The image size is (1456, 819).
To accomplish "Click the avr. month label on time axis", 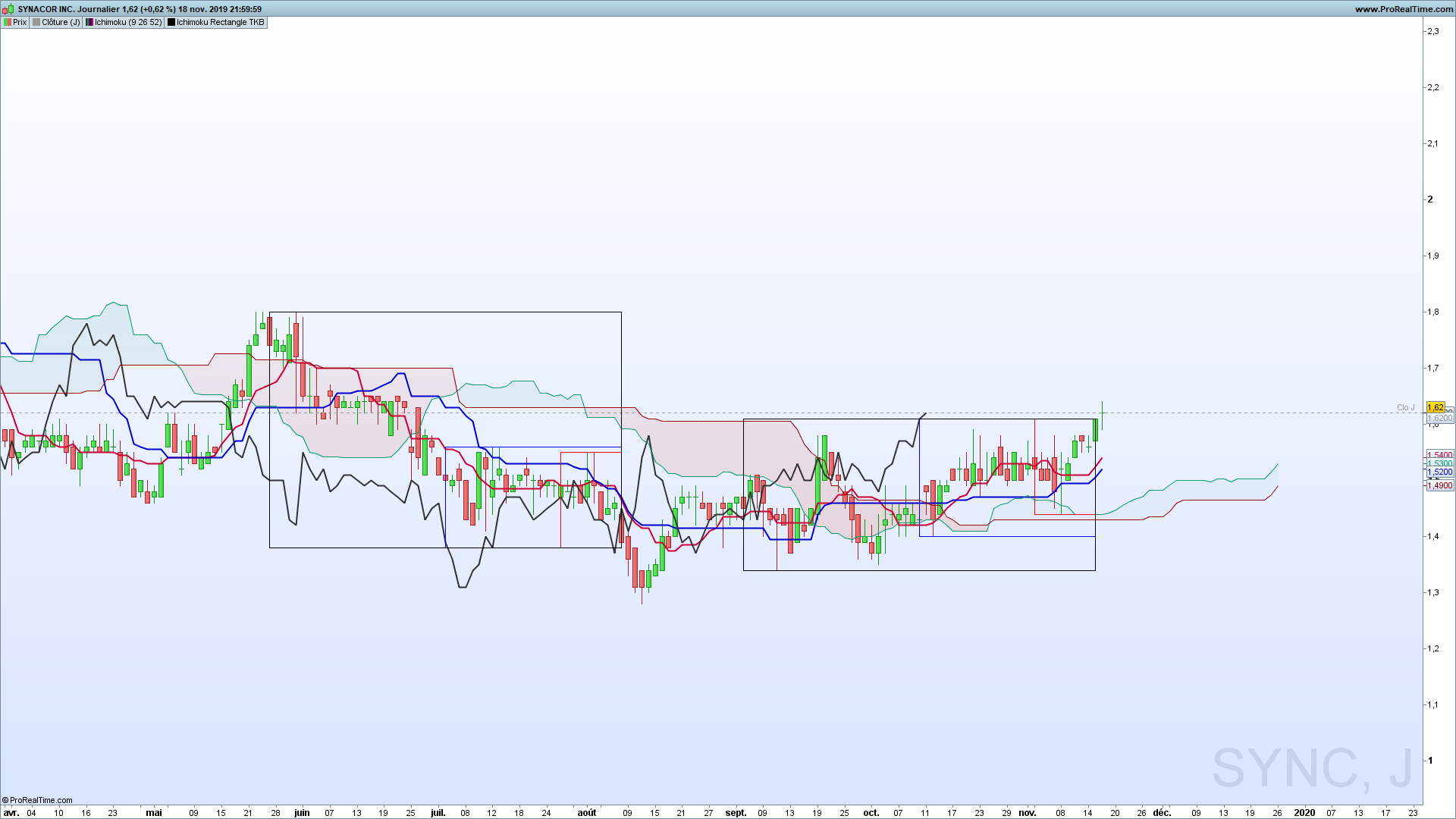I will coord(11,812).
